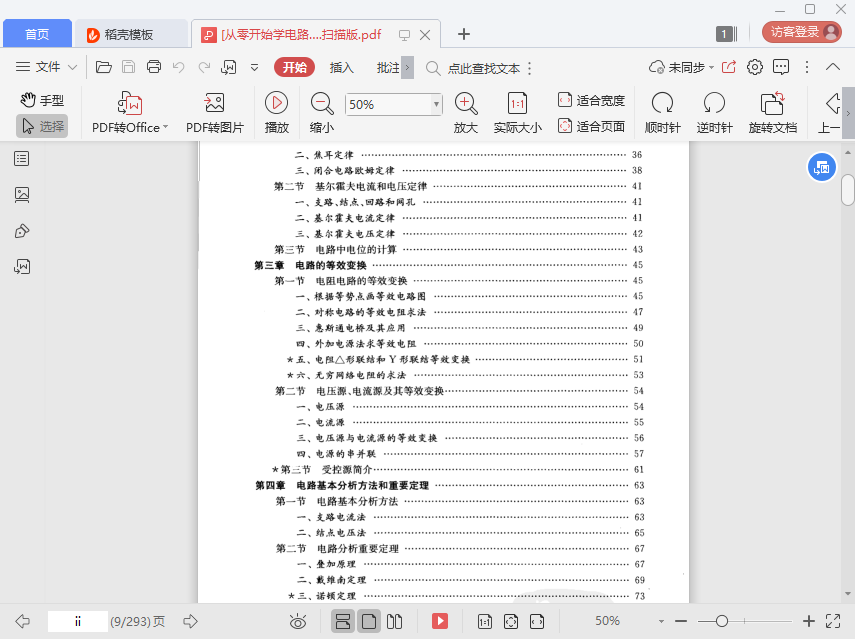Open more options vertical dots
855x639 pixels.
click(807, 67)
